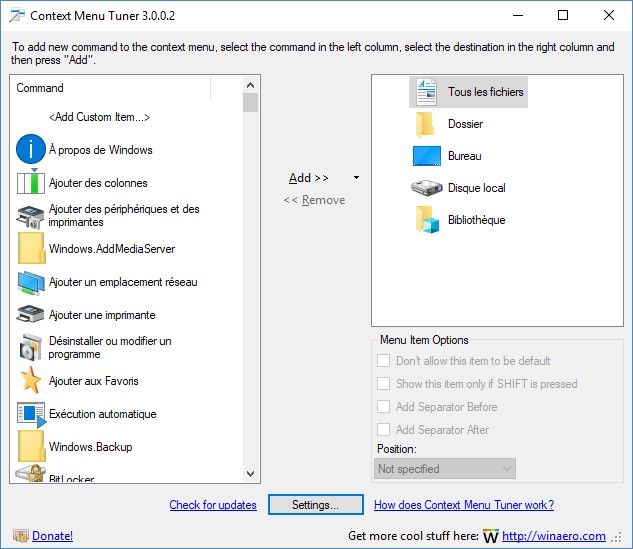Click the Ajouter aux Favoris star icon
Viewport: 633px width, 549px height.
pyautogui.click(x=31, y=381)
